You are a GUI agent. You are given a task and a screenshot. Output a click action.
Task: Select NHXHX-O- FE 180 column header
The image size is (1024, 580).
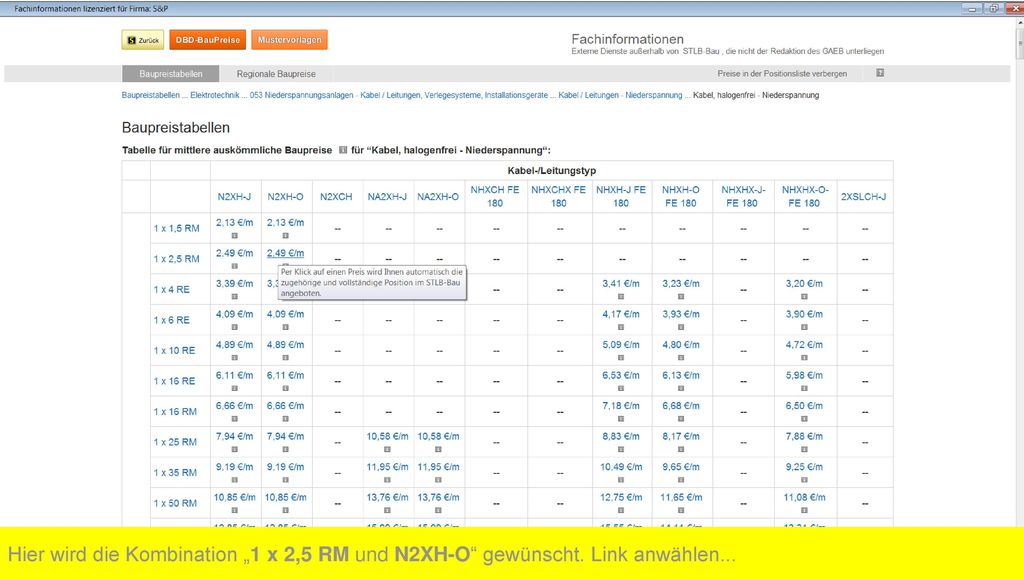point(805,197)
